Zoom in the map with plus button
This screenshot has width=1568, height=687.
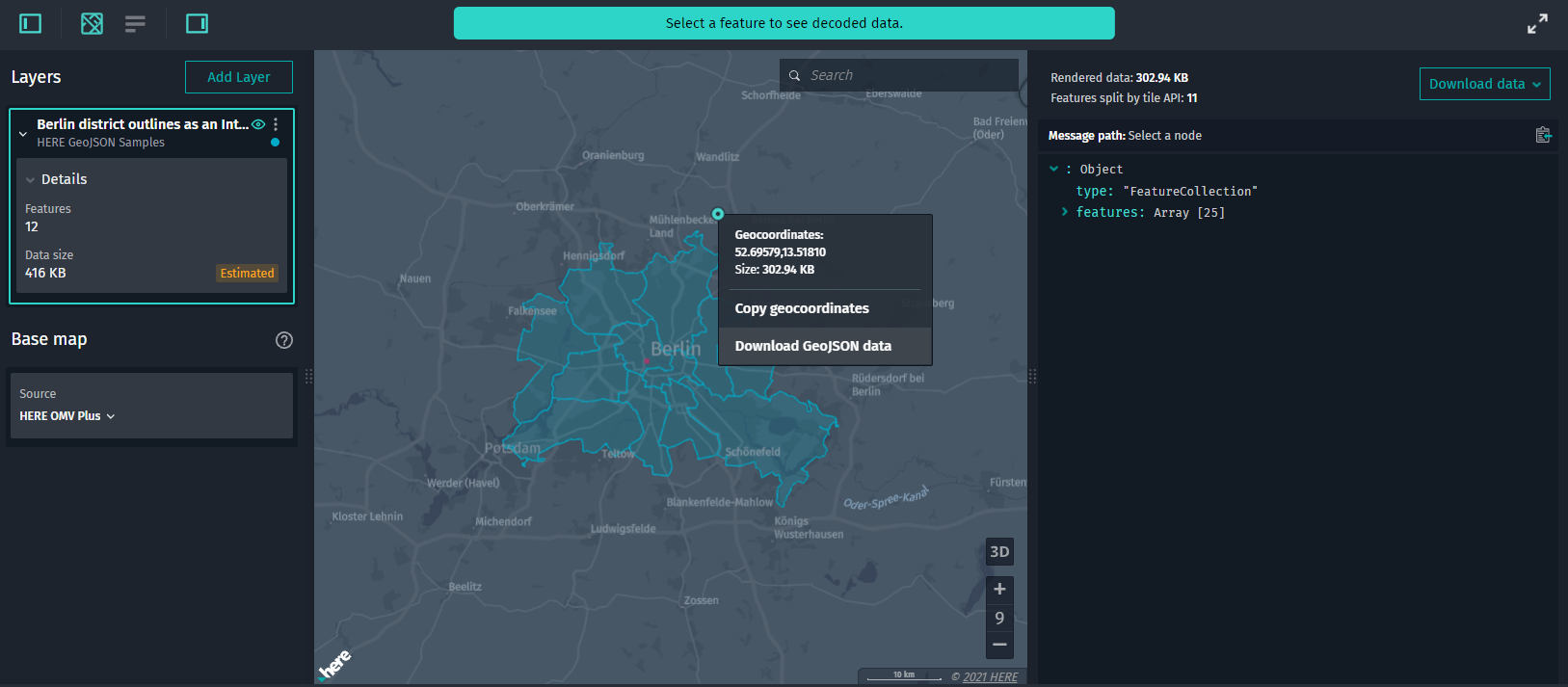click(999, 589)
